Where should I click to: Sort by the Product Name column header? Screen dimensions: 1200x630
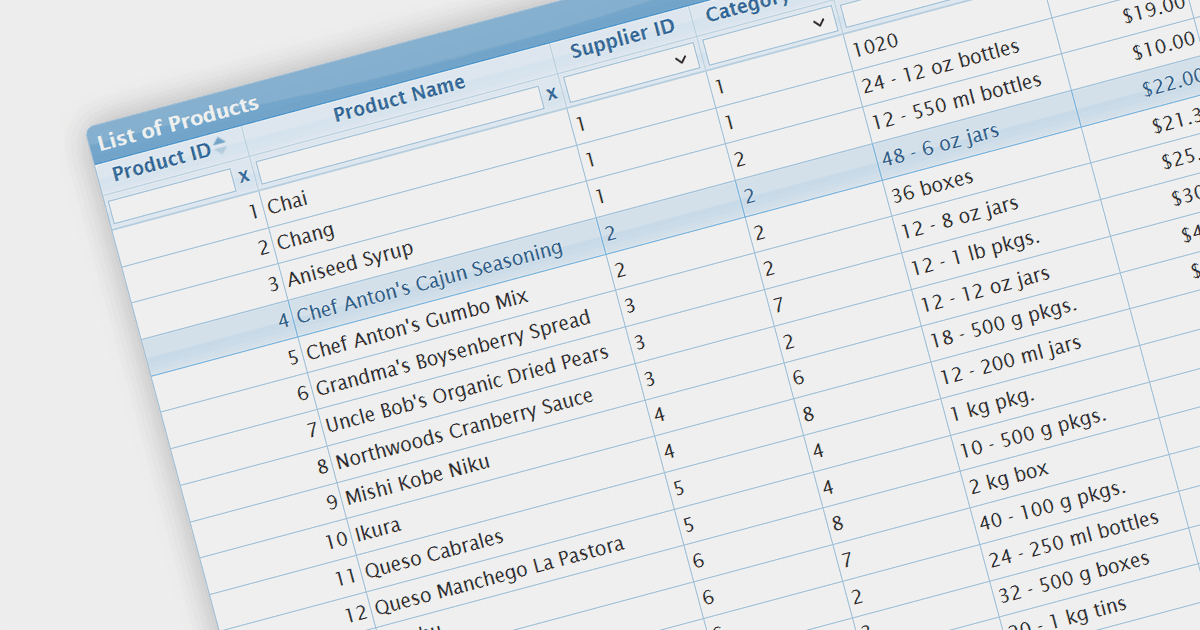point(399,98)
